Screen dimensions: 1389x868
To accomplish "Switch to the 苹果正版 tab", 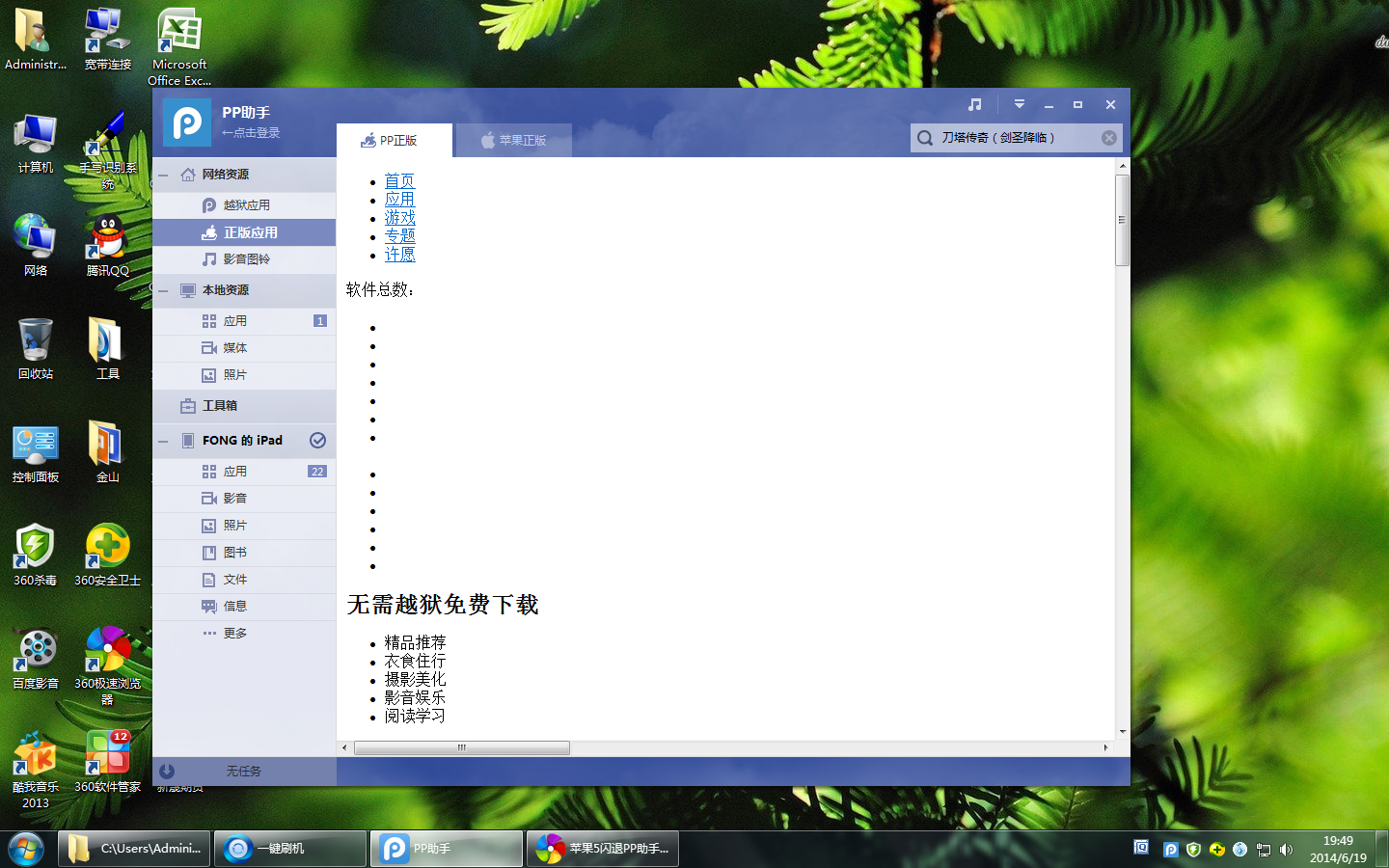I will [513, 141].
